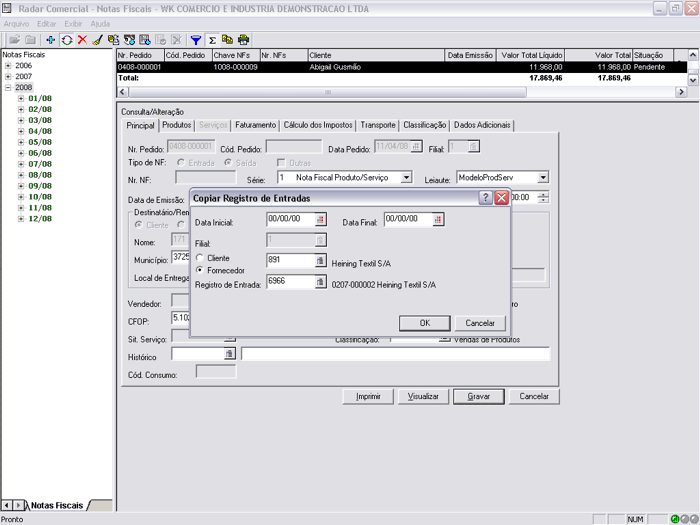Open the Editar menu
This screenshot has height=525, width=700.
[x=46, y=23]
